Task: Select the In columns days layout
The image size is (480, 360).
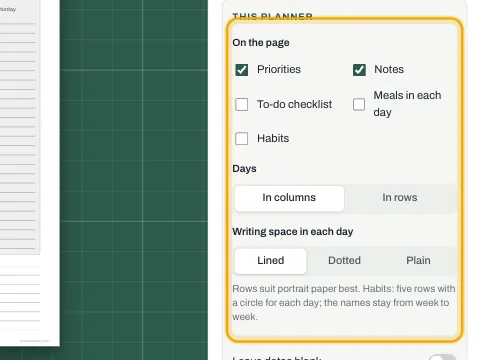Action: click(289, 198)
